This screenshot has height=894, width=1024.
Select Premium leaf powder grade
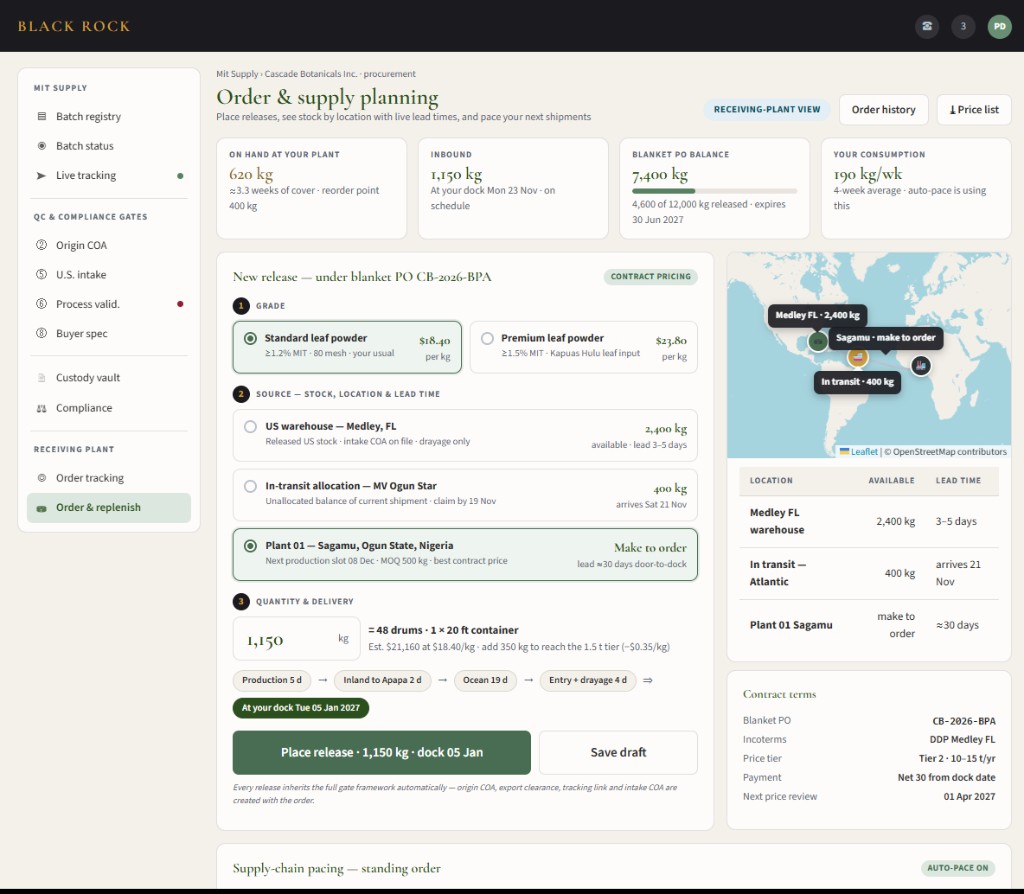583,347
